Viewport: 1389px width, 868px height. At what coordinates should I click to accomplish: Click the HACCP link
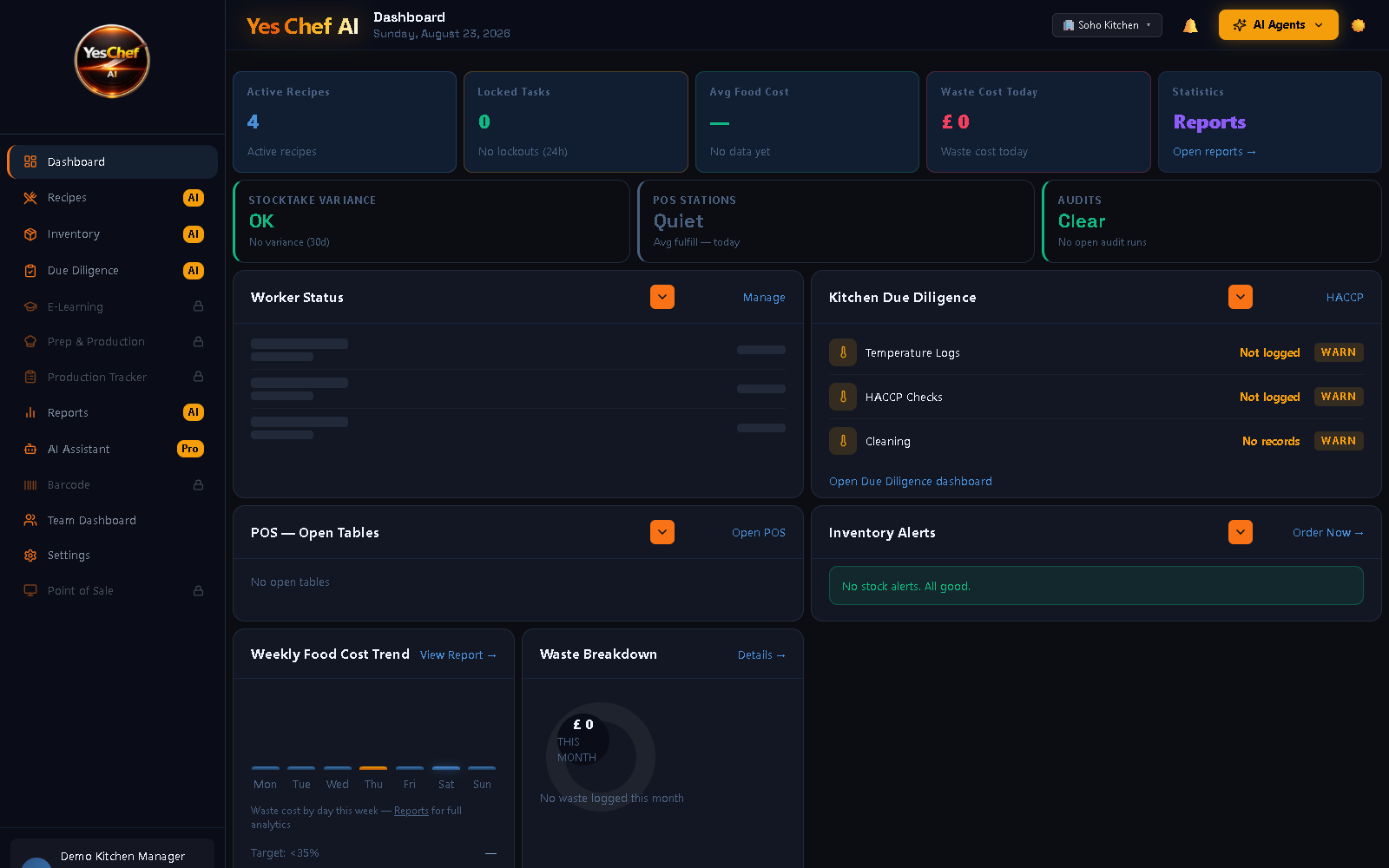pyautogui.click(x=1345, y=298)
